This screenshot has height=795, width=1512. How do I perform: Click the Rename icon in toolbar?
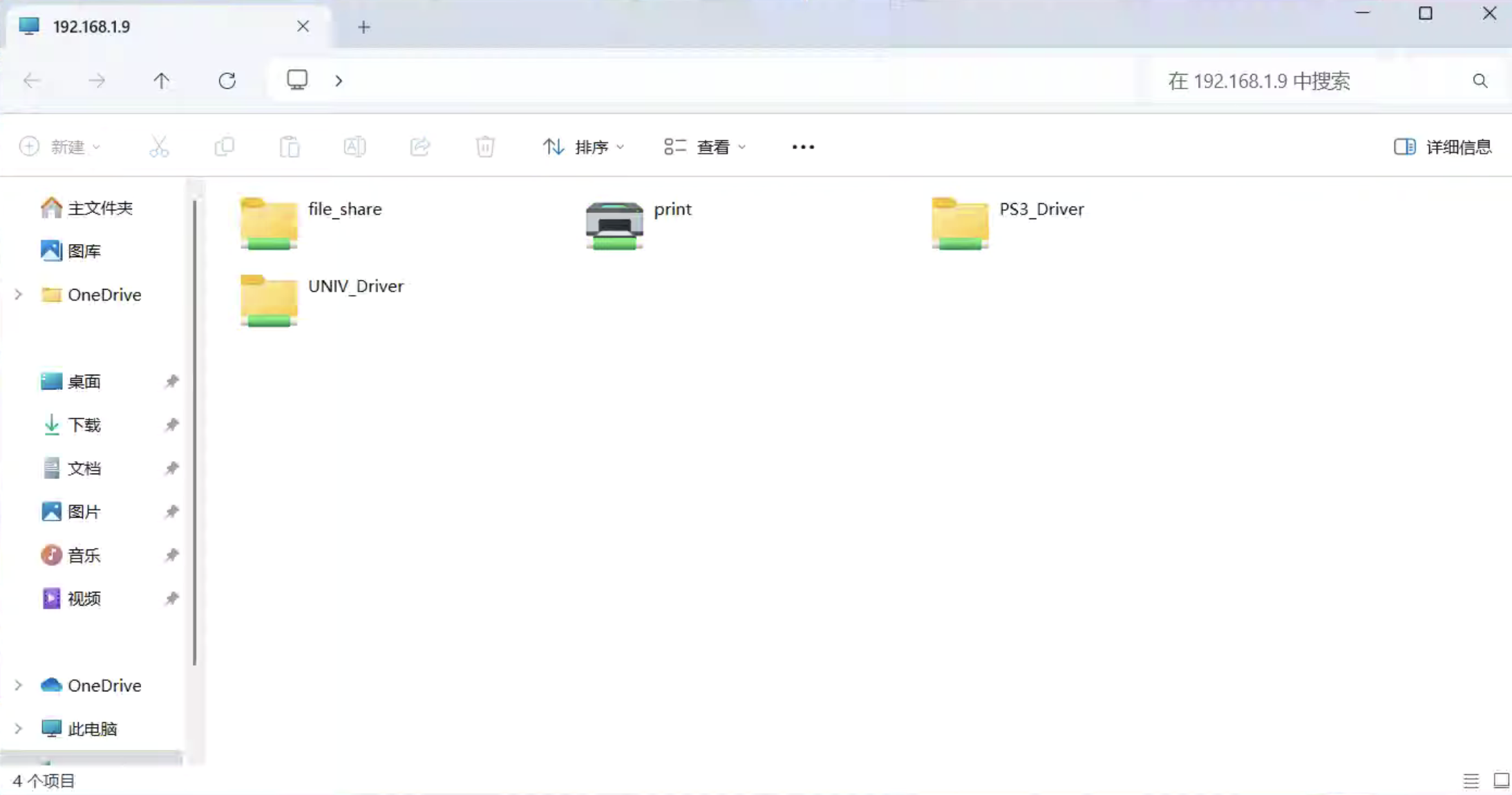click(355, 147)
